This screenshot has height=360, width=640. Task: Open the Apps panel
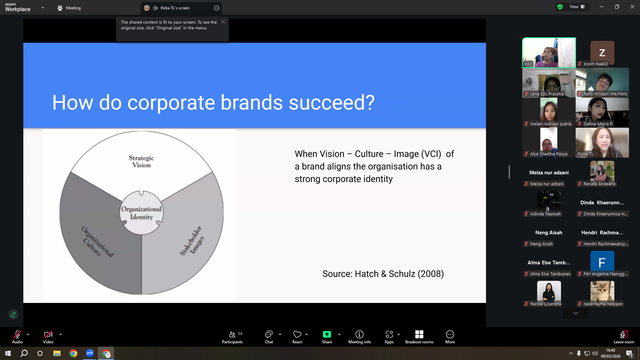coord(389,337)
